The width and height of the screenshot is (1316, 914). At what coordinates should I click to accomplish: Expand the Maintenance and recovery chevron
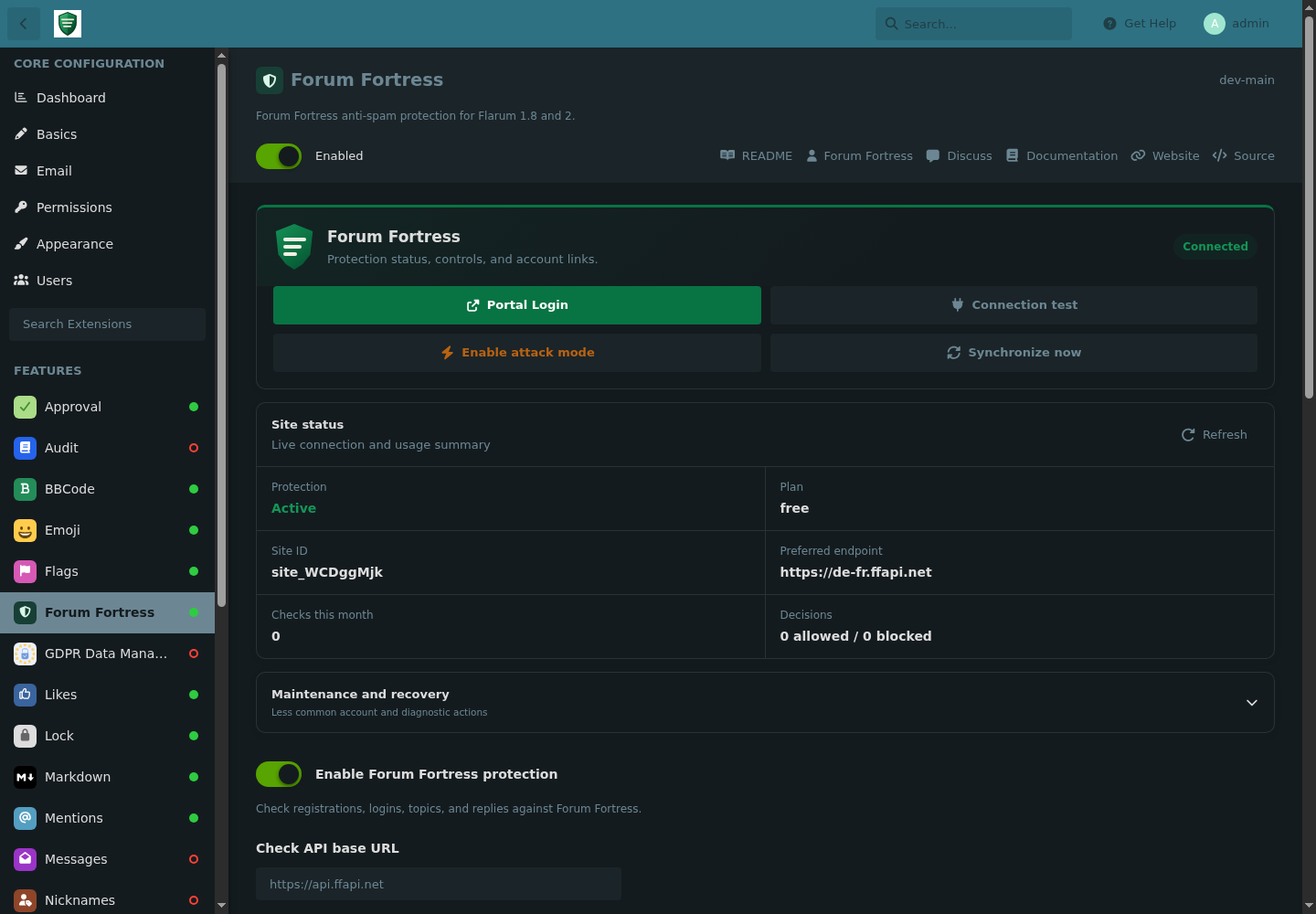1252,703
